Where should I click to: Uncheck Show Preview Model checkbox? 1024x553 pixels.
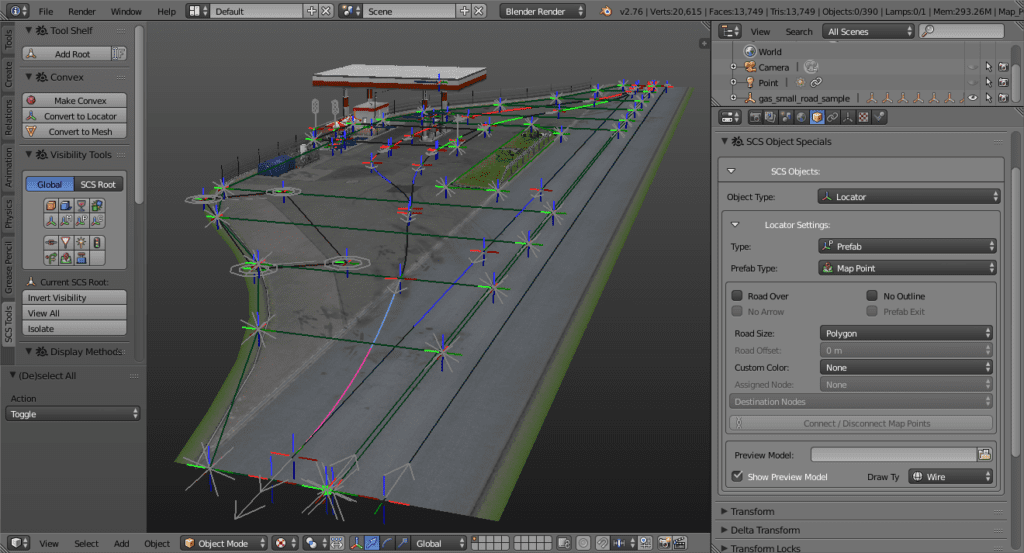pos(738,477)
